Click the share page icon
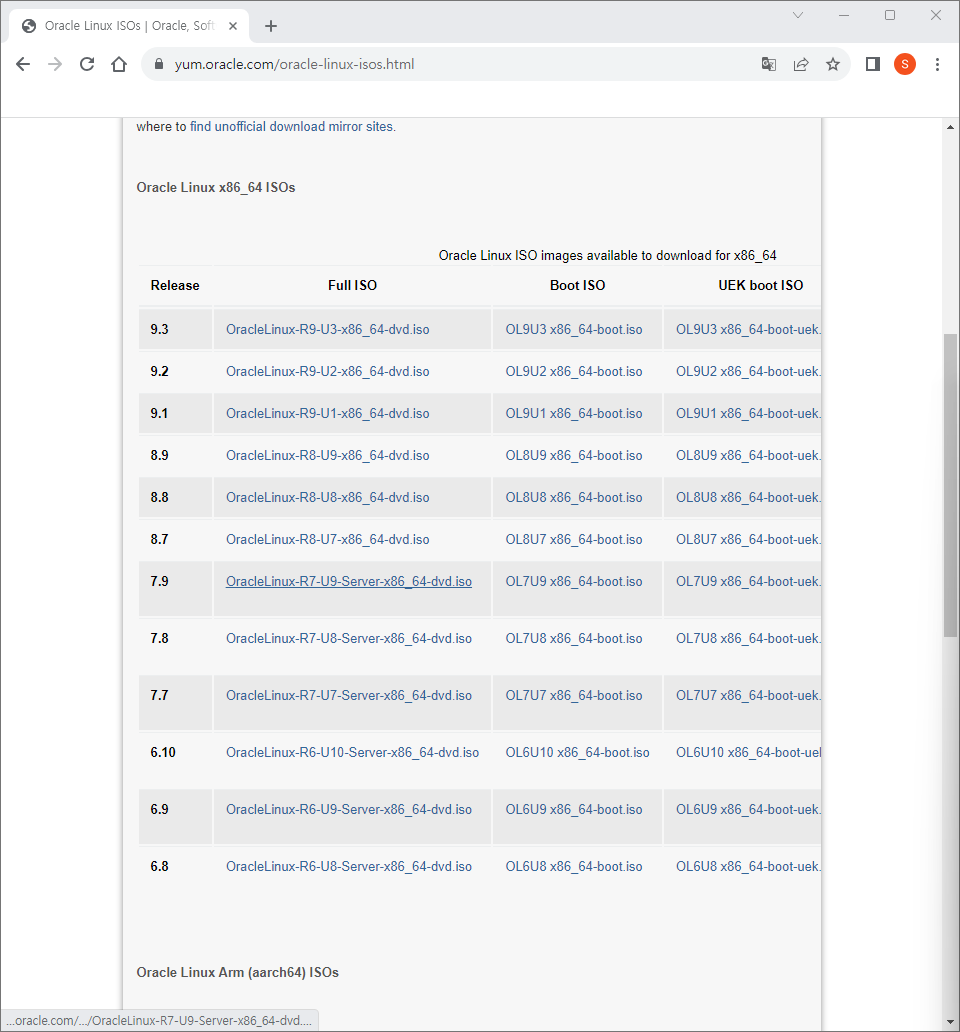 tap(801, 64)
